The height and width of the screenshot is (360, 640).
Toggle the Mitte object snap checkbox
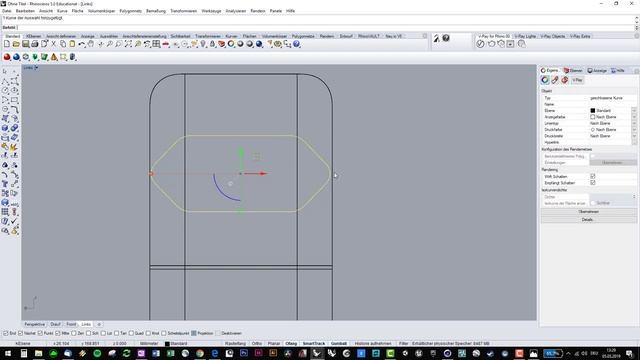coord(58,333)
